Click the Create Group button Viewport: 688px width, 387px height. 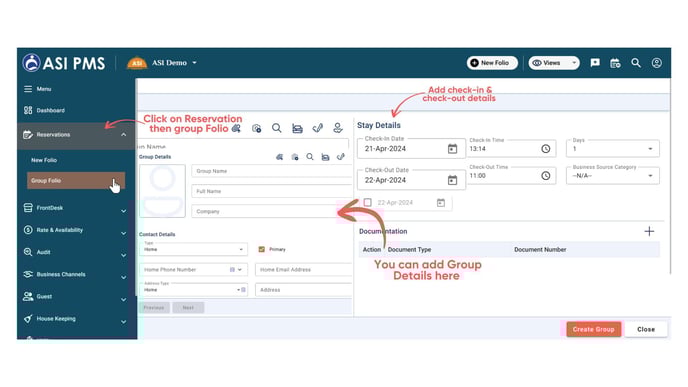click(593, 329)
